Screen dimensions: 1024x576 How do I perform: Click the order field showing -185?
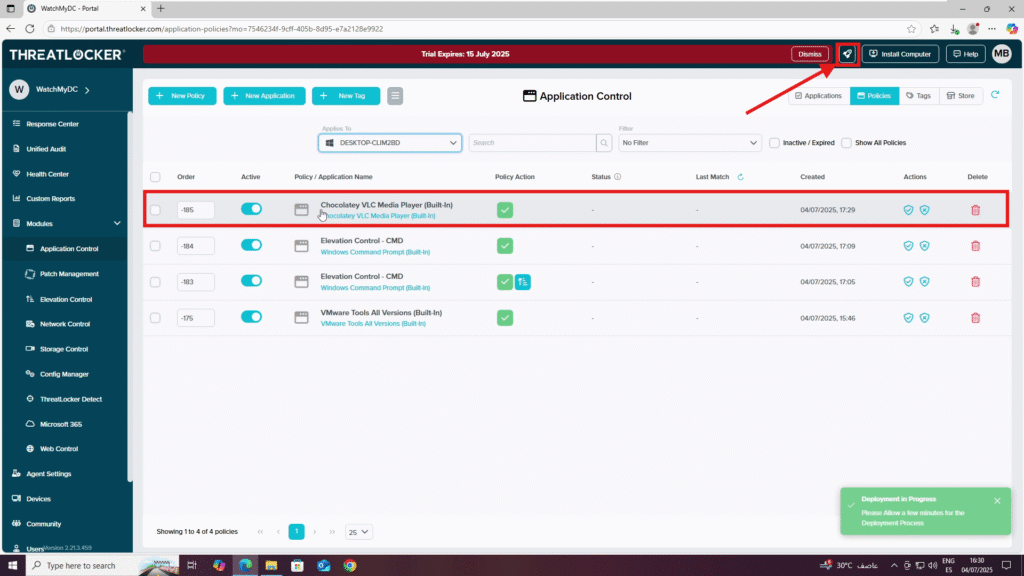click(x=195, y=210)
